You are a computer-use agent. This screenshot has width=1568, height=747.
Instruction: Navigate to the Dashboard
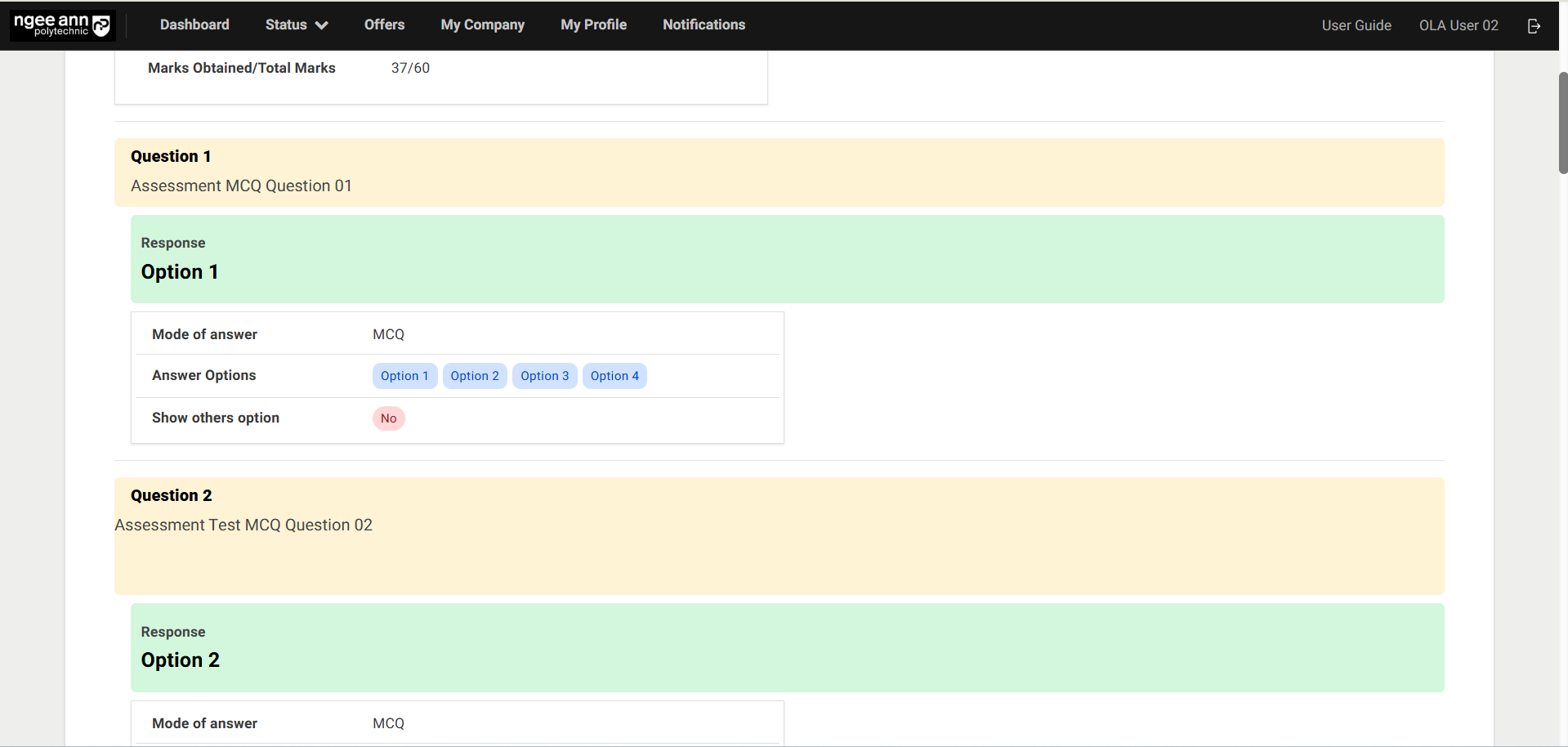point(194,25)
